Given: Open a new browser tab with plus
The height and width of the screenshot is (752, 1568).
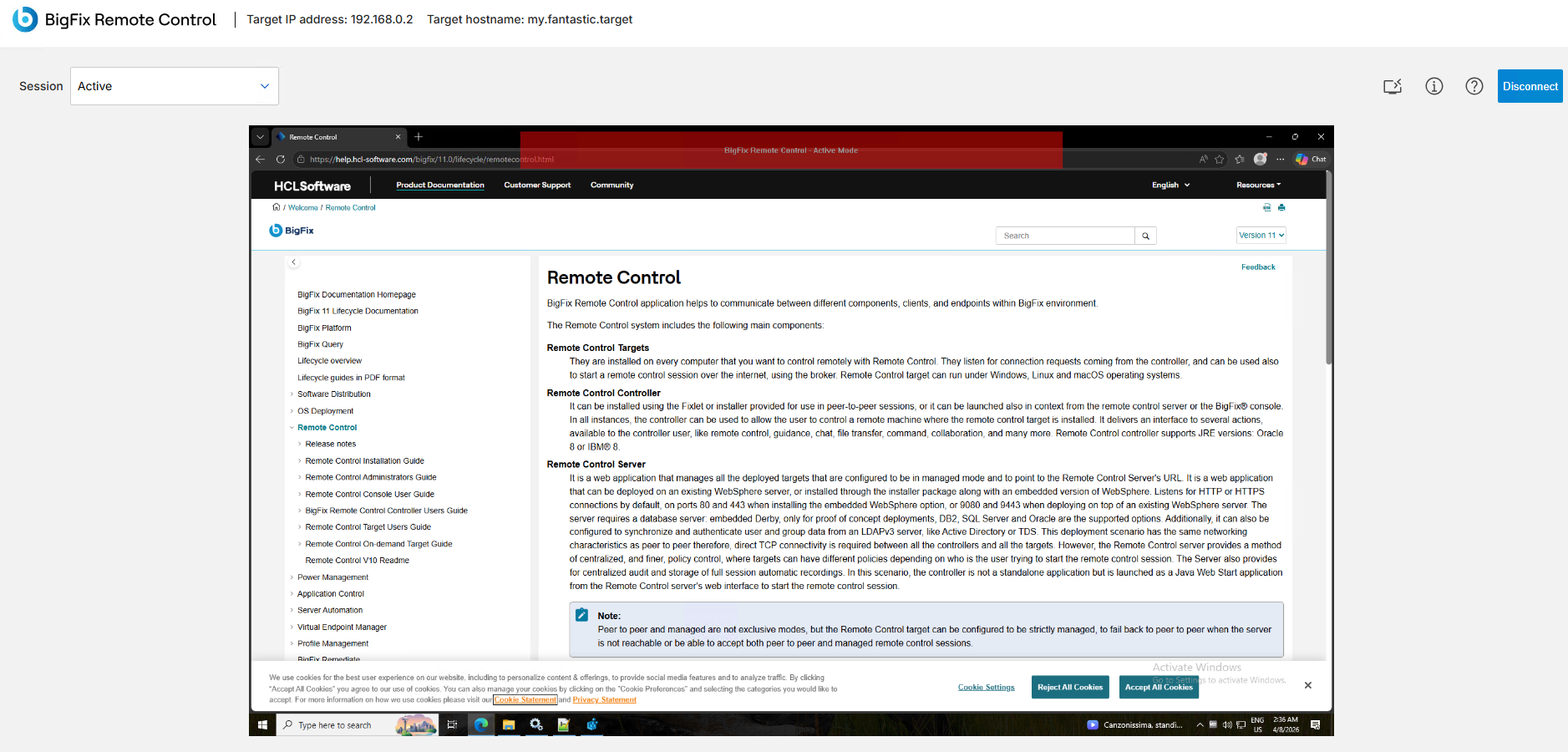Looking at the screenshot, I should pos(419,137).
